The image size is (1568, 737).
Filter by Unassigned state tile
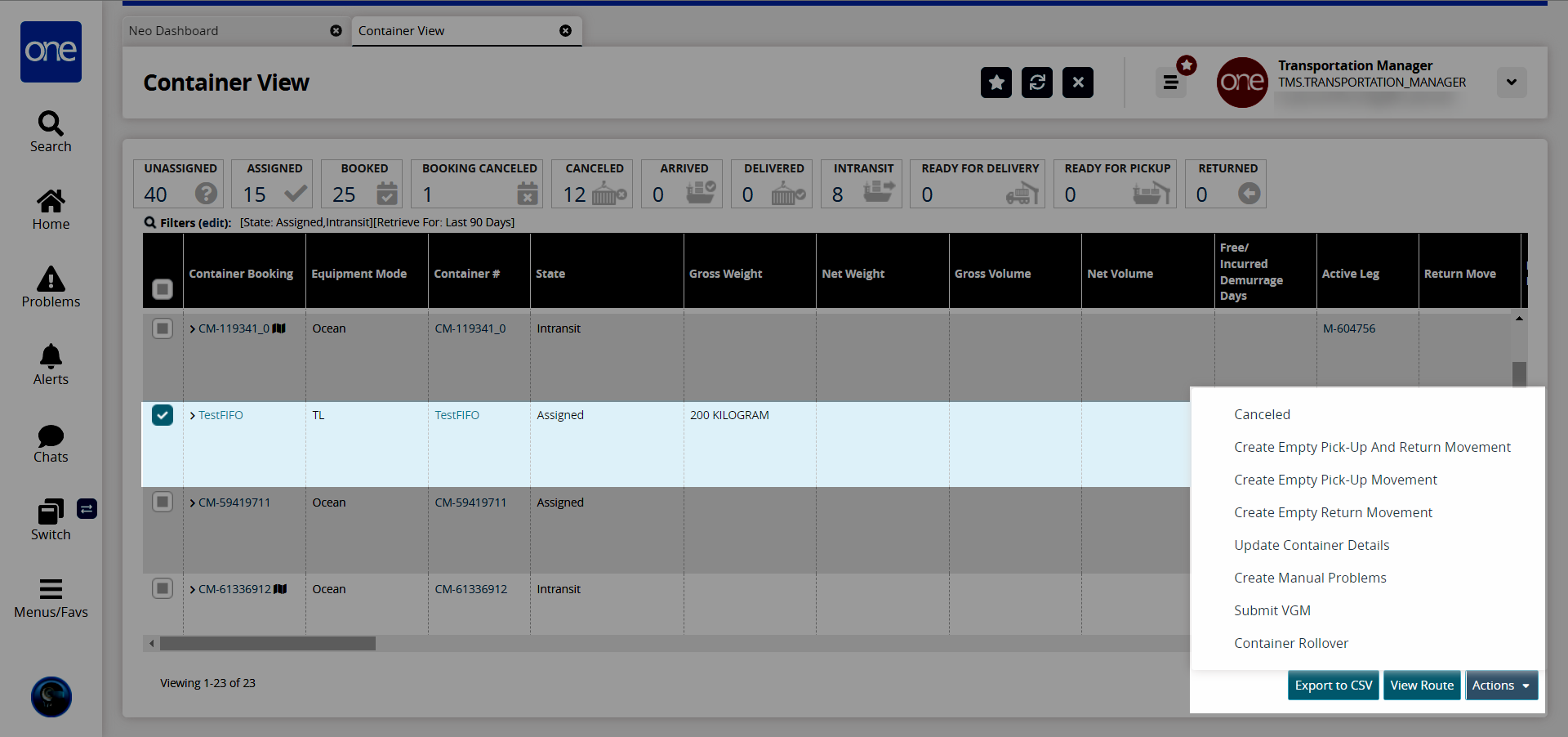pyautogui.click(x=179, y=184)
